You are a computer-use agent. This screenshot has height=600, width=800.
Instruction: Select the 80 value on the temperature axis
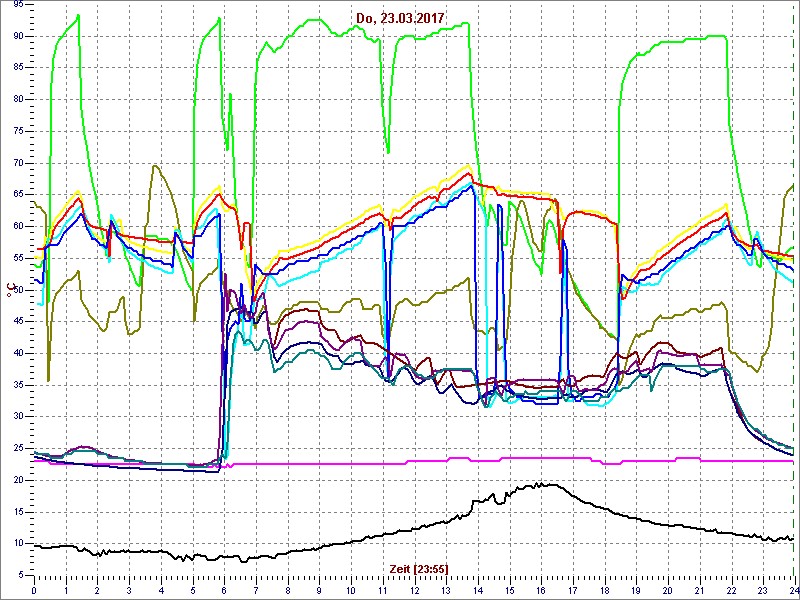[x=17, y=99]
